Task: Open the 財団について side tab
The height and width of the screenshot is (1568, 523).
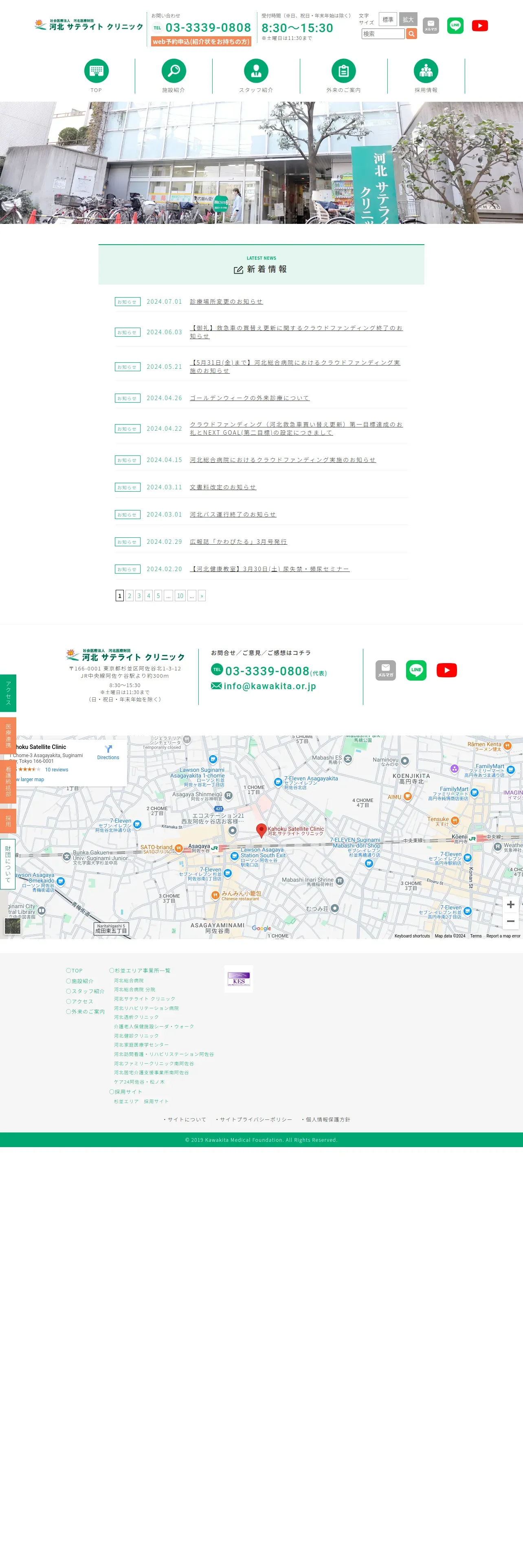Action: (8, 864)
